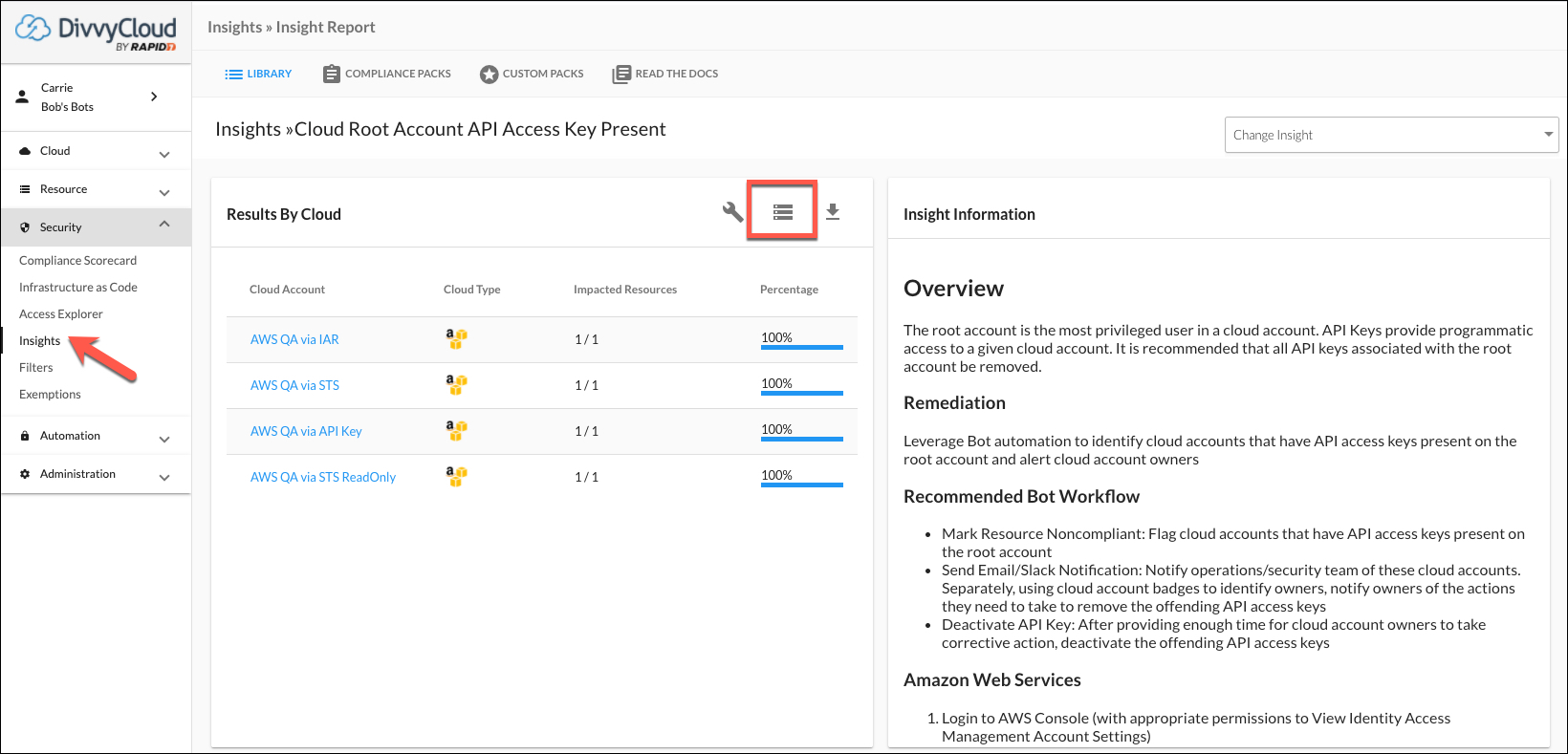Click the Administration gear icon

pyautogui.click(x=25, y=474)
